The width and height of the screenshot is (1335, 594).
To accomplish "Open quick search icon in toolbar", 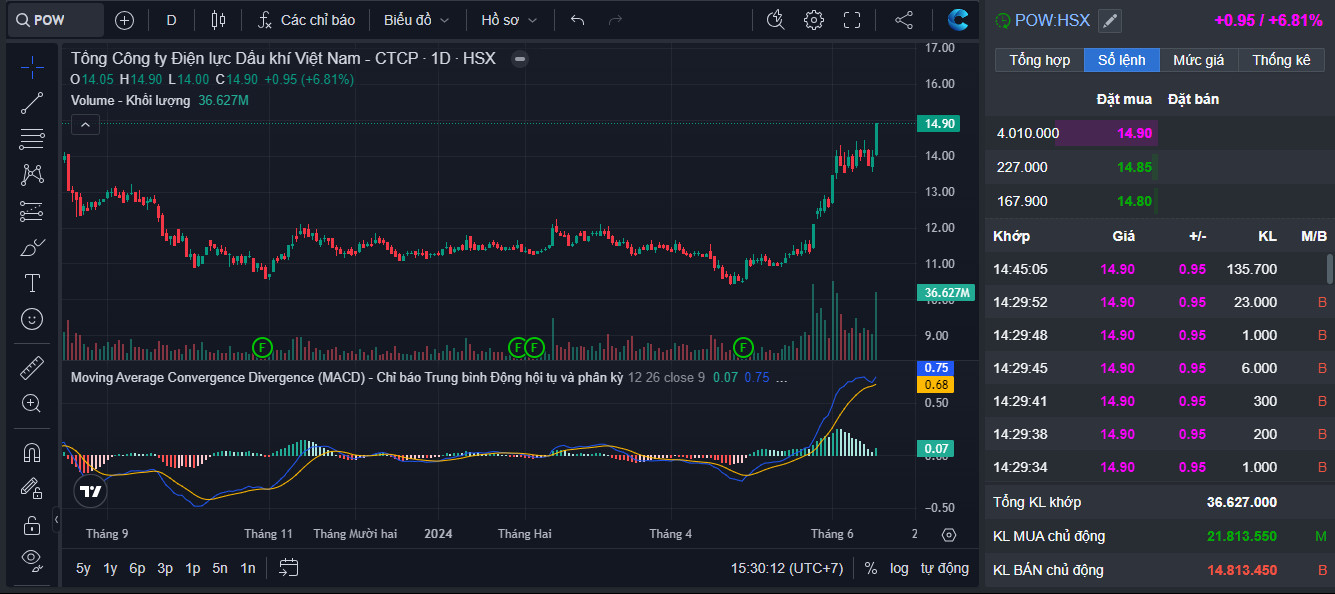I will (x=776, y=20).
